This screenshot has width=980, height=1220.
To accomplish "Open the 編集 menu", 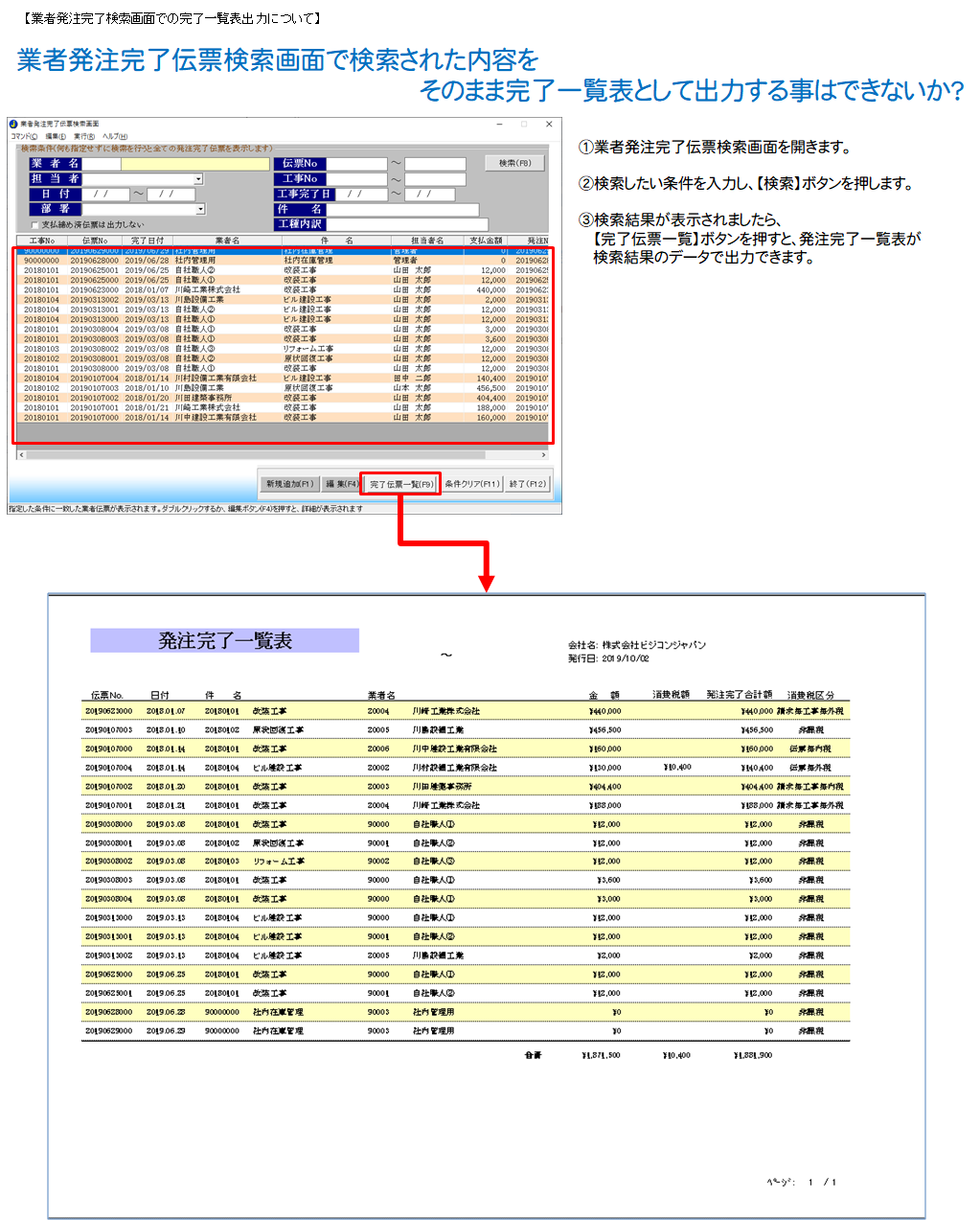I will (56, 136).
